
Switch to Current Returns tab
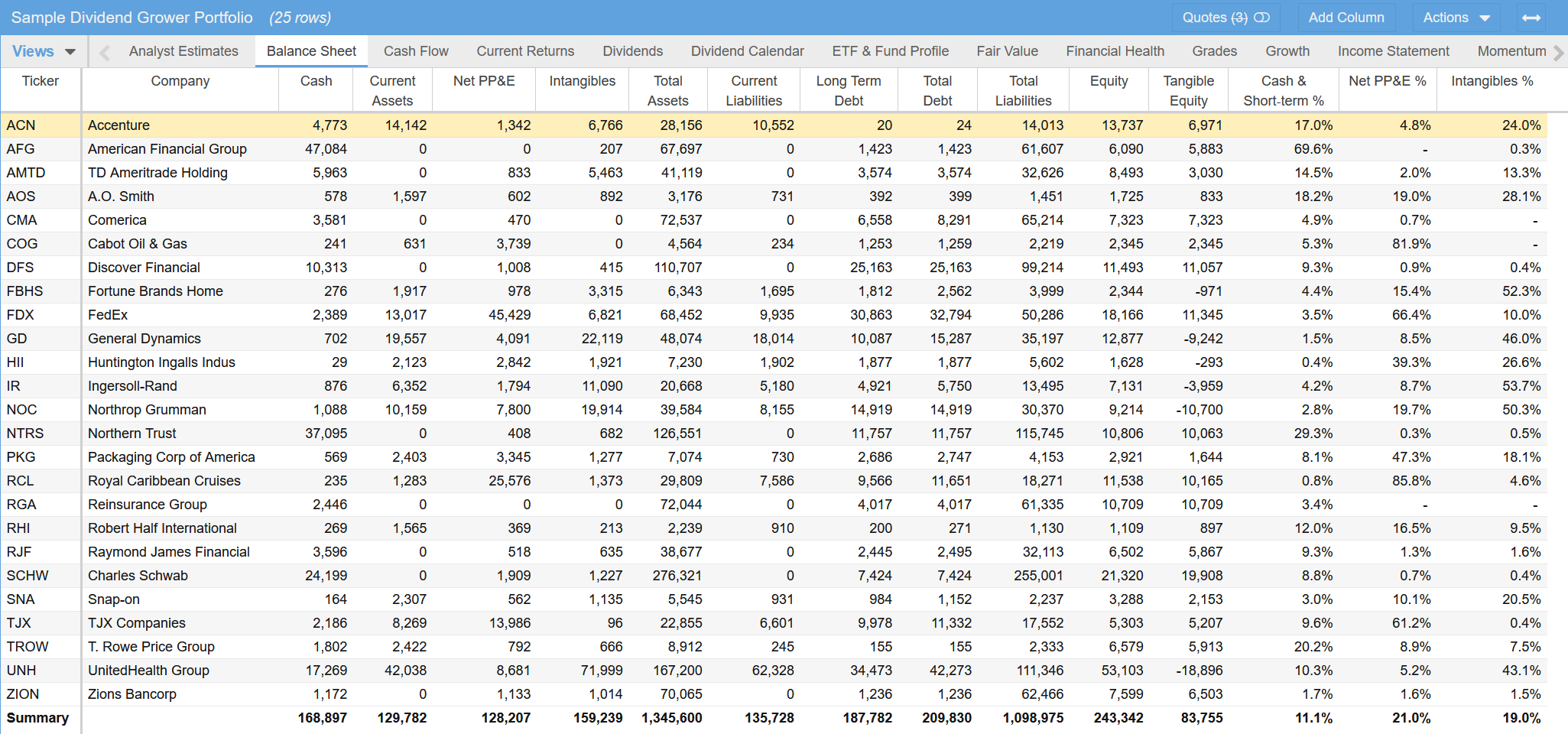(x=525, y=51)
